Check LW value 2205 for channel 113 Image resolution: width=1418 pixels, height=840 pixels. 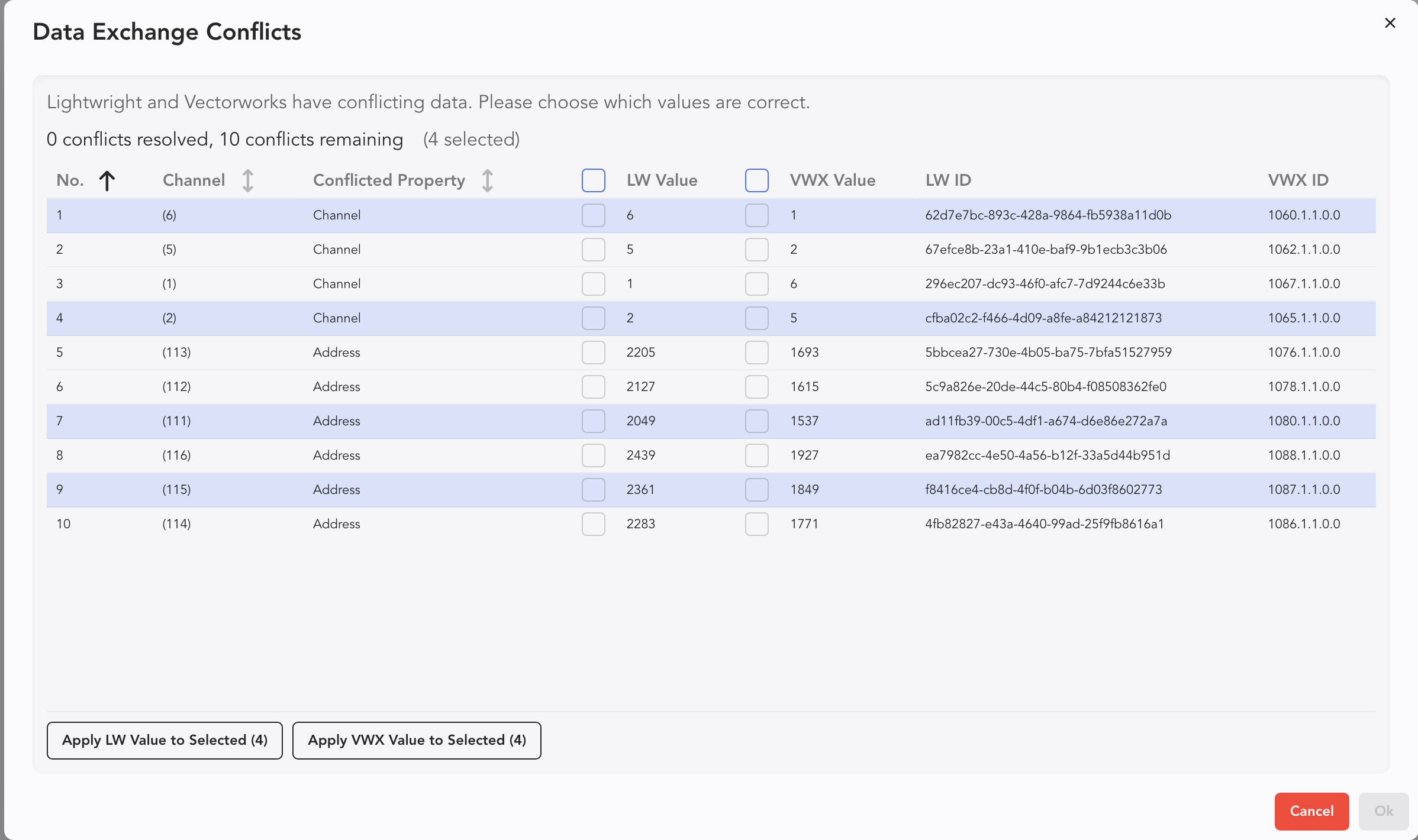pyautogui.click(x=593, y=353)
